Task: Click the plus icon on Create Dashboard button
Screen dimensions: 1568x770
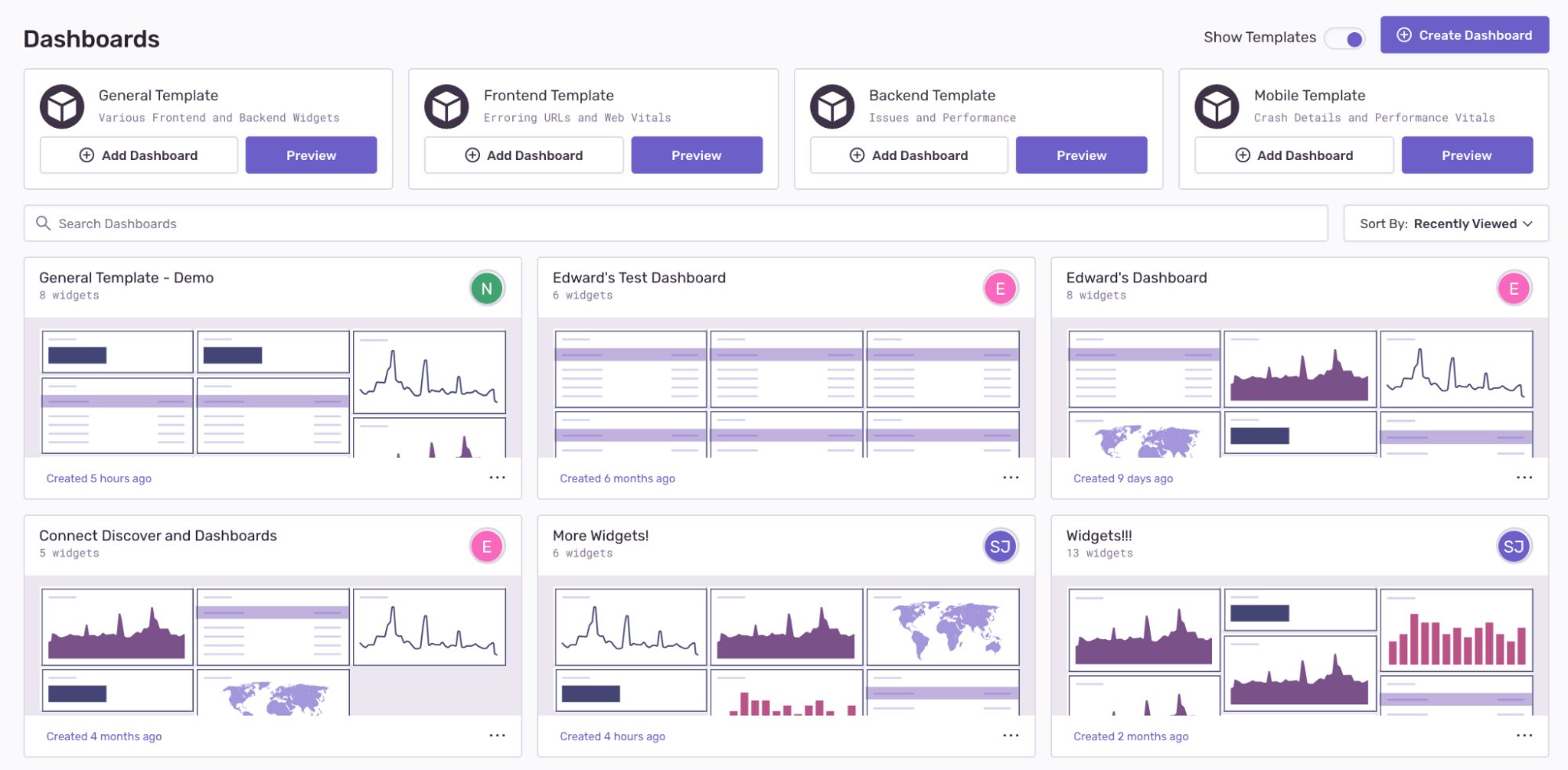Action: coord(1403,35)
